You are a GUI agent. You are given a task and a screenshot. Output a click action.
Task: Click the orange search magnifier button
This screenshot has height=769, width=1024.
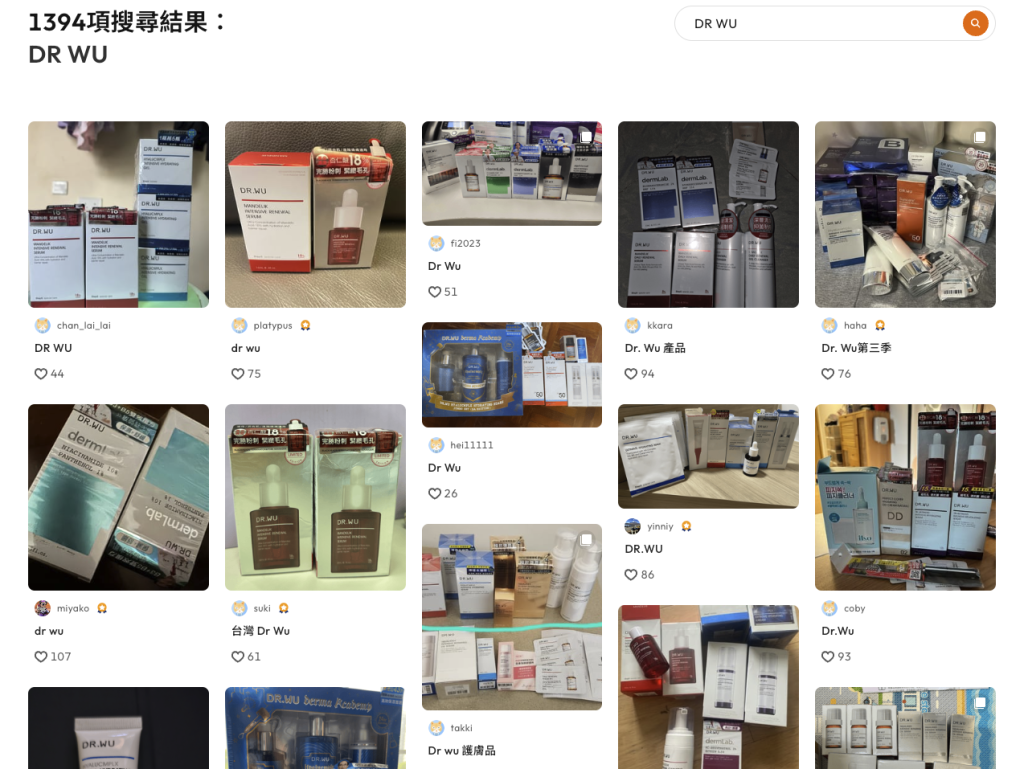[974, 24]
